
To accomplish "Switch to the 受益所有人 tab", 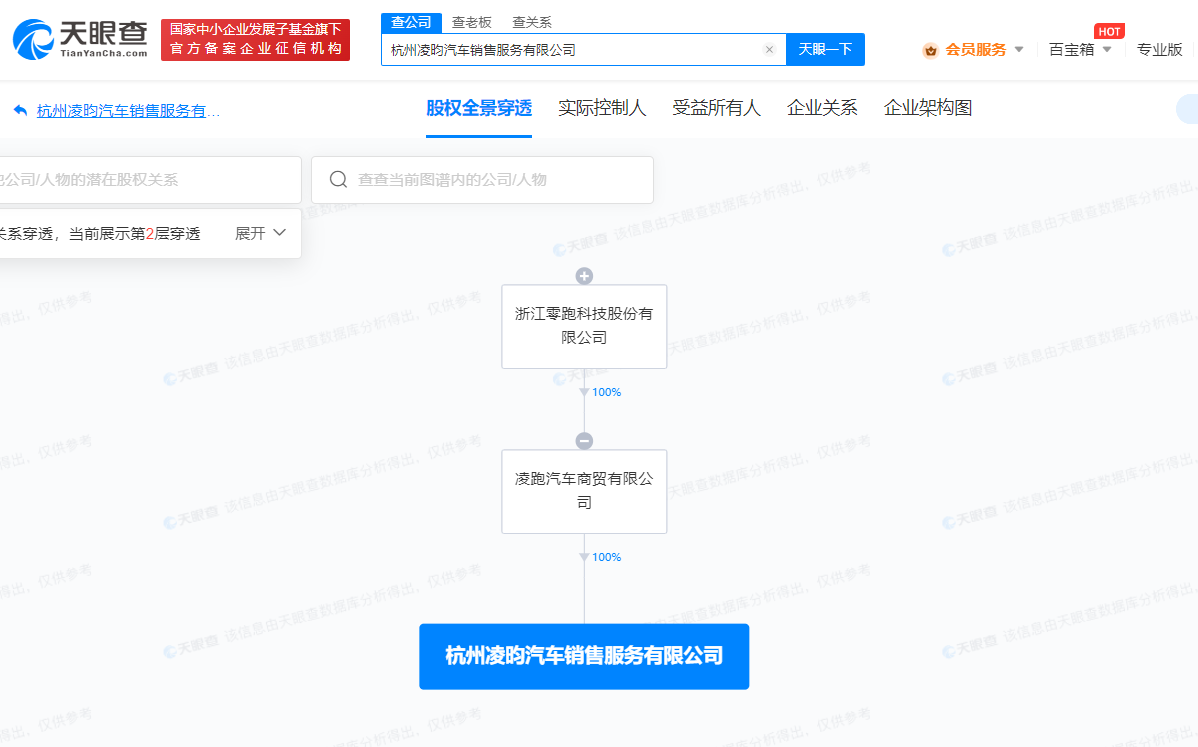I will point(716,108).
